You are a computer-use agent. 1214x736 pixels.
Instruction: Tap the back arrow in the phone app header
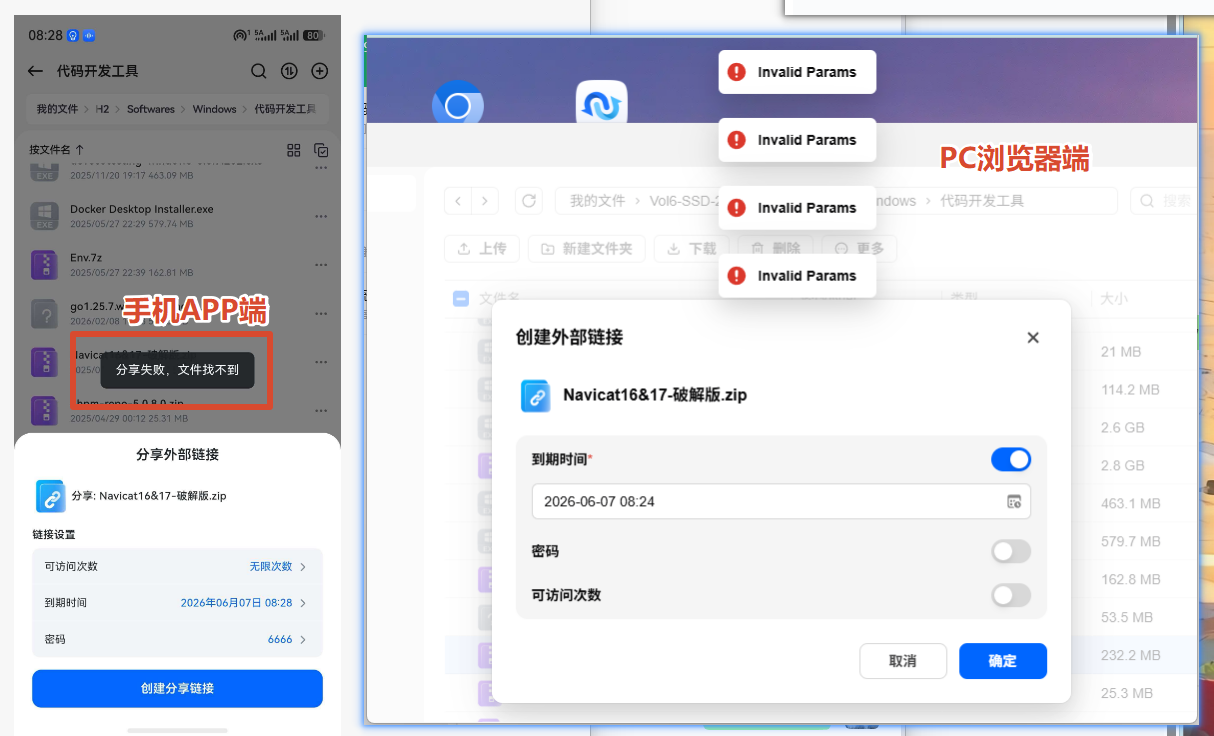(35, 71)
